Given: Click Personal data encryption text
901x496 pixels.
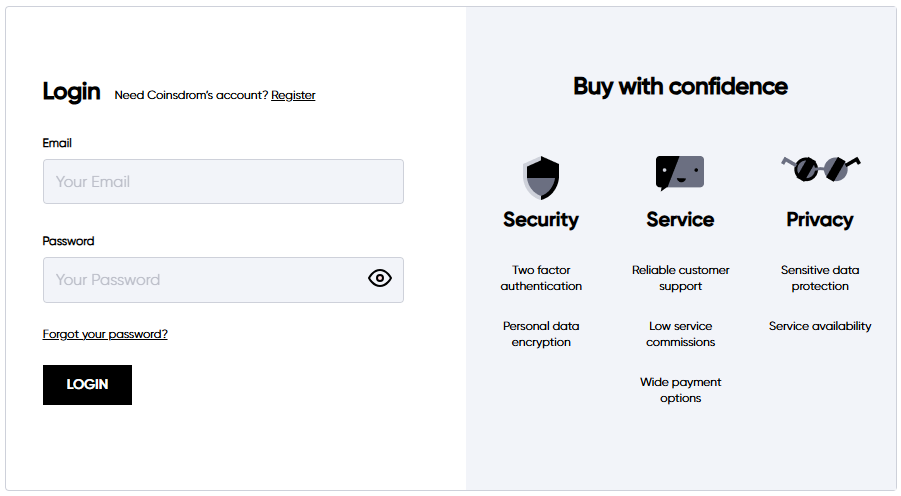Looking at the screenshot, I should click(x=541, y=334).
